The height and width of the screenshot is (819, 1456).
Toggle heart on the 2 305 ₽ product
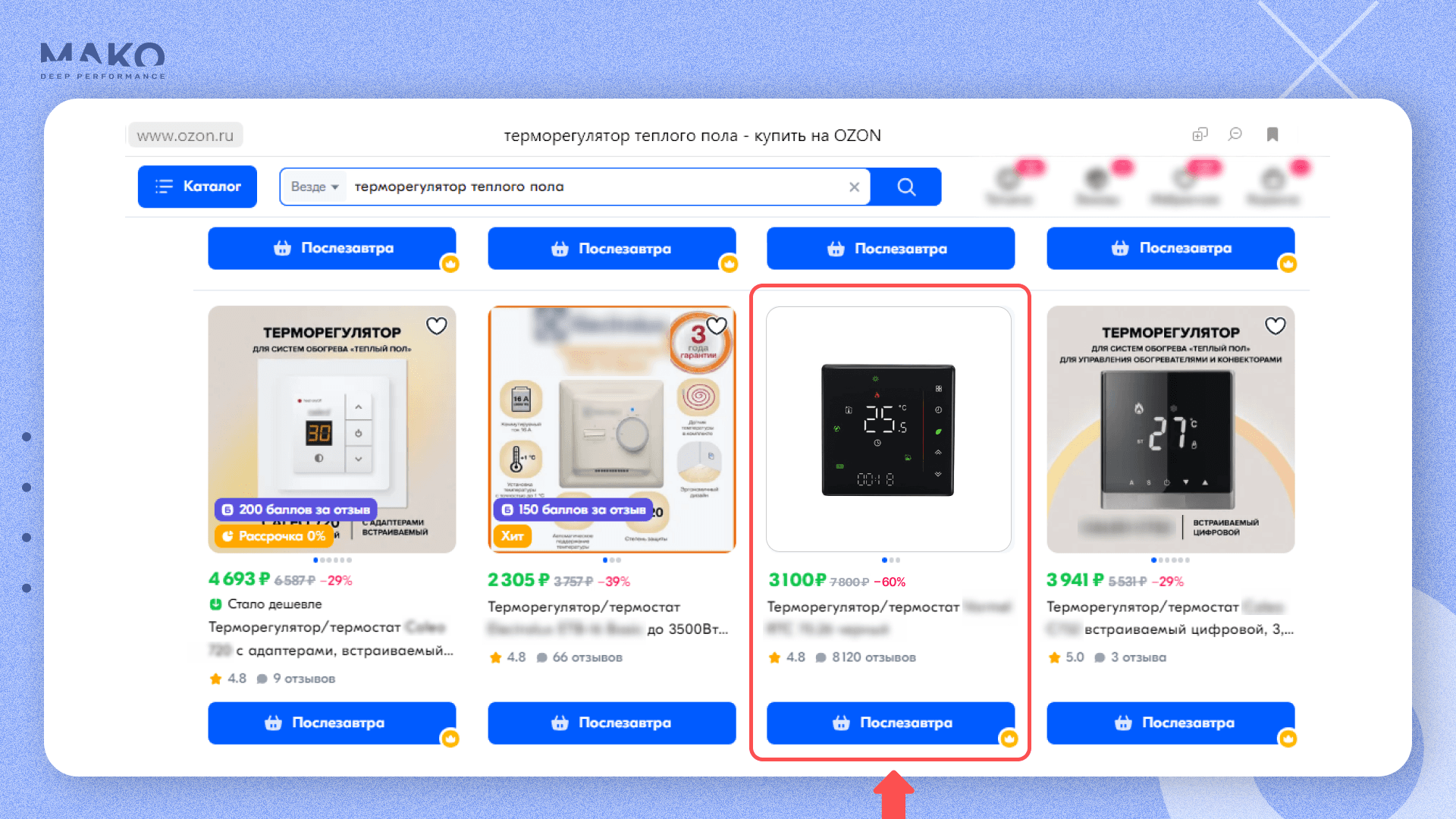[x=717, y=326]
